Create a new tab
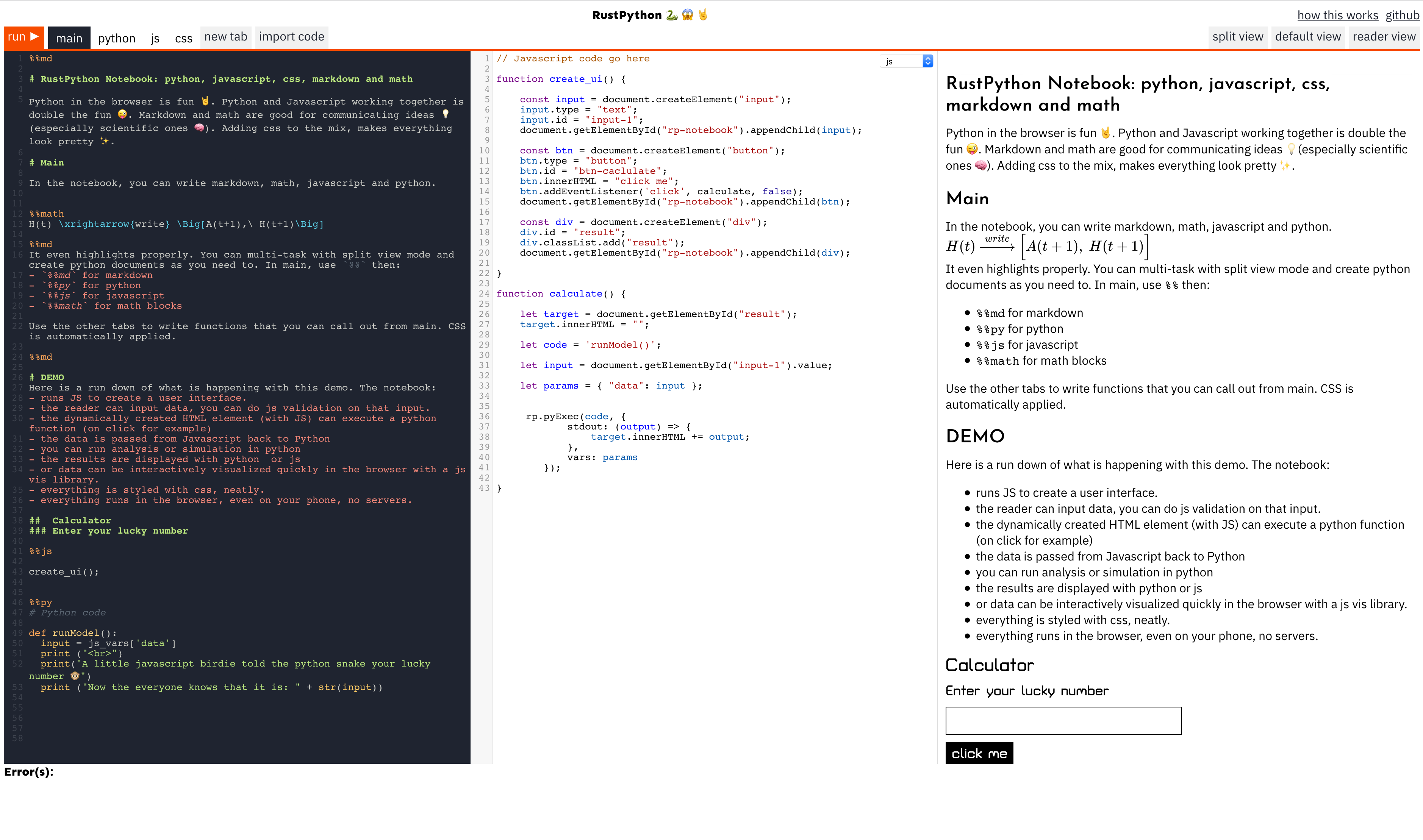 pos(226,37)
